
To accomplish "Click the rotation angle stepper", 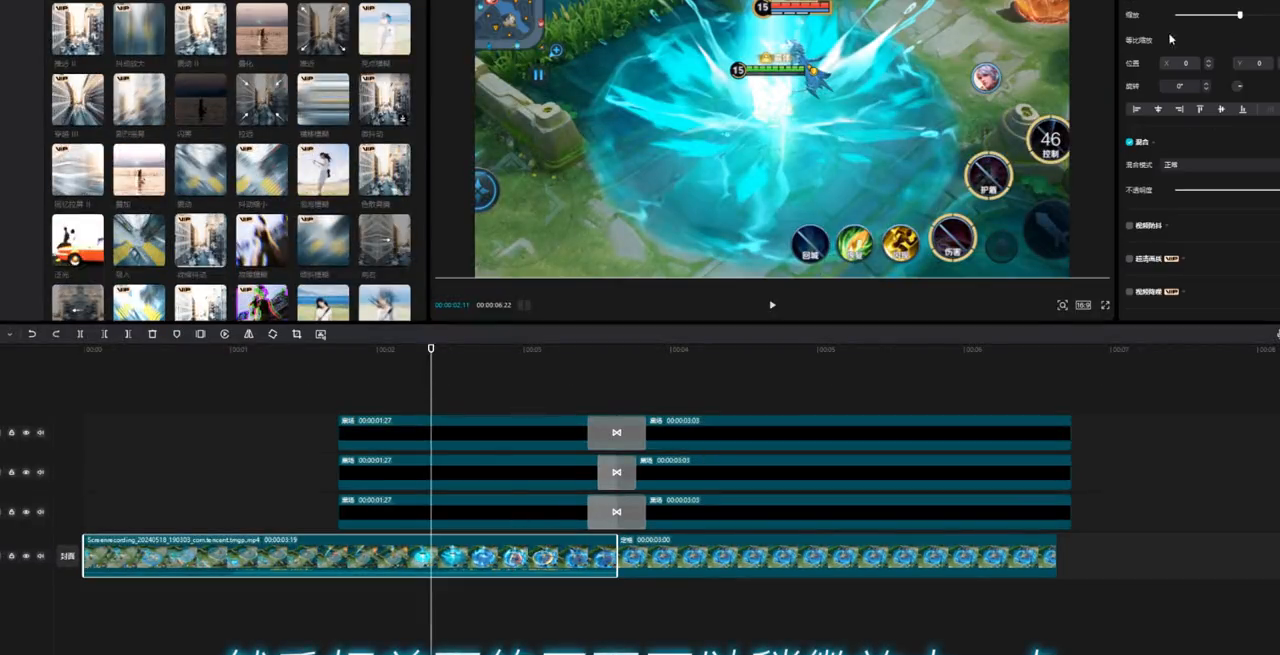I will tap(1207, 86).
